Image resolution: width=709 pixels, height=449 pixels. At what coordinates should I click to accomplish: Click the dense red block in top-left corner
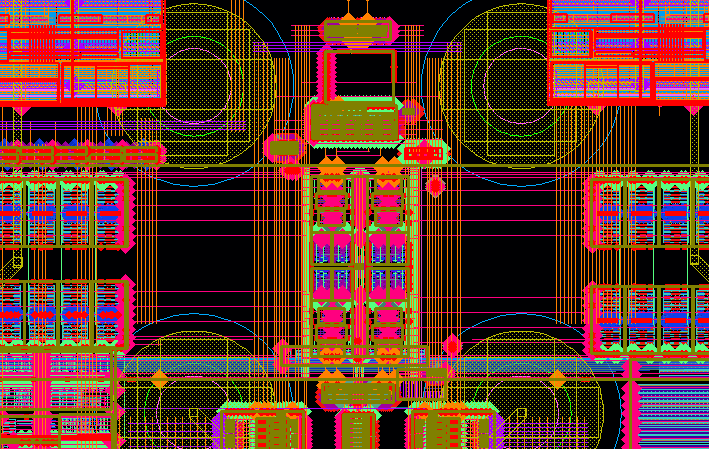80,50
